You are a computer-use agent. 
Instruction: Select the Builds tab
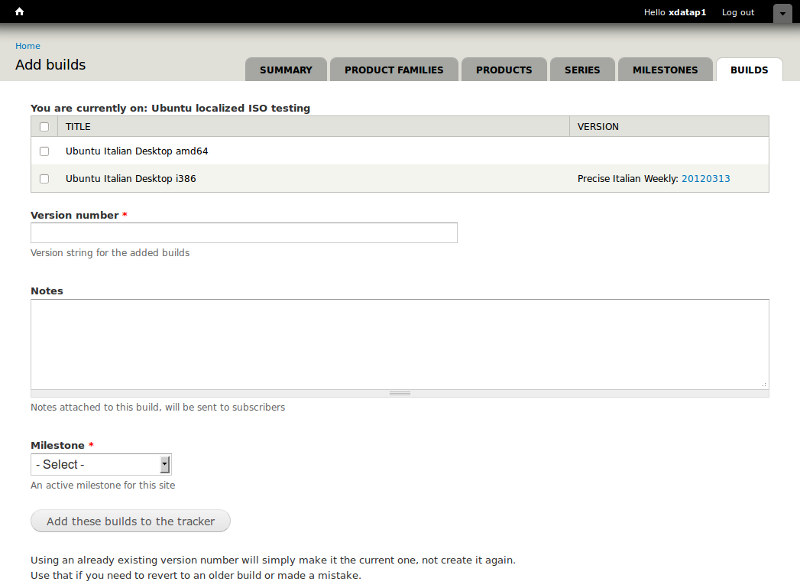coord(749,70)
